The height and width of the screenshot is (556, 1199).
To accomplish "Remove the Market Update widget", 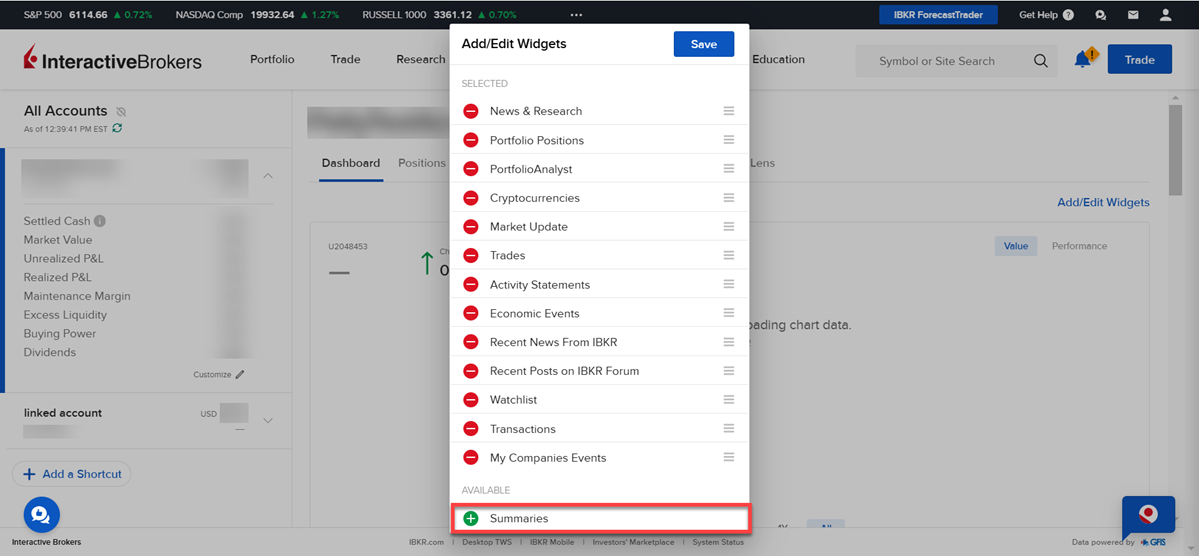I will pos(471,227).
